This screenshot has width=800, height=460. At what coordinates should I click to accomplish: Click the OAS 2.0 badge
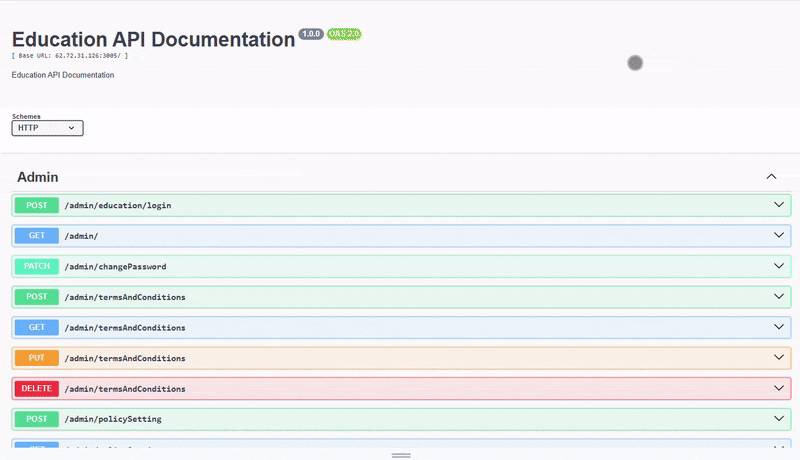click(x=344, y=34)
